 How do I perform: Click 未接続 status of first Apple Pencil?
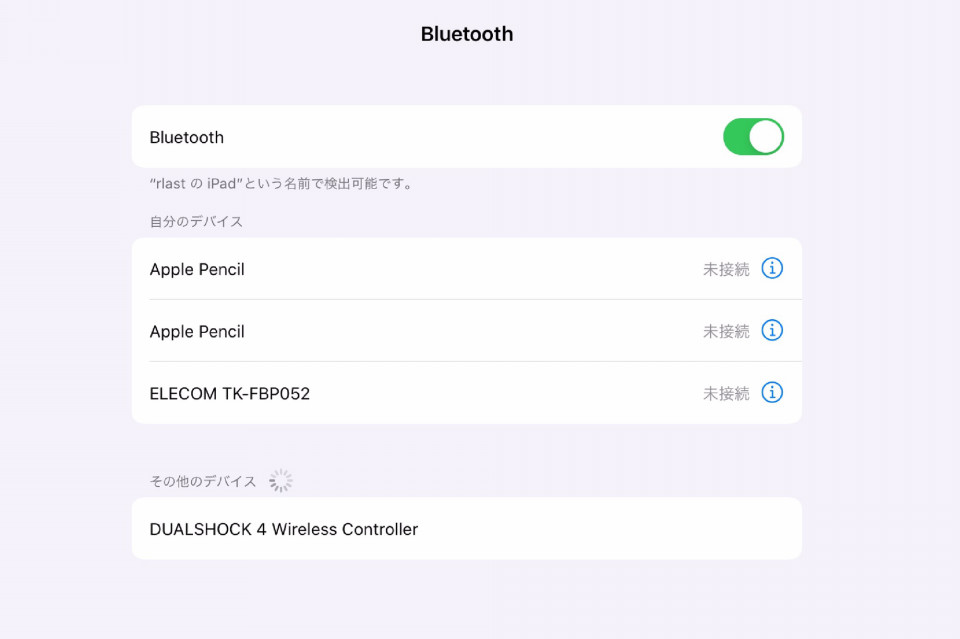click(726, 269)
